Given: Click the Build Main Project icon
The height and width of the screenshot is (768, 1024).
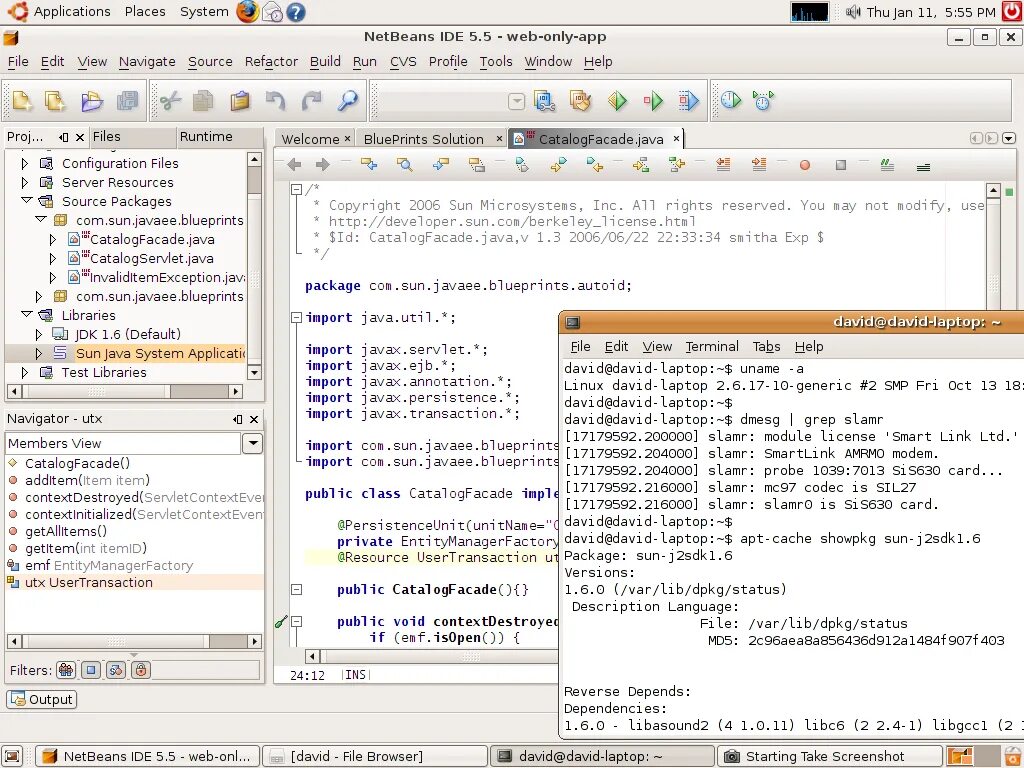Looking at the screenshot, I should [x=545, y=101].
